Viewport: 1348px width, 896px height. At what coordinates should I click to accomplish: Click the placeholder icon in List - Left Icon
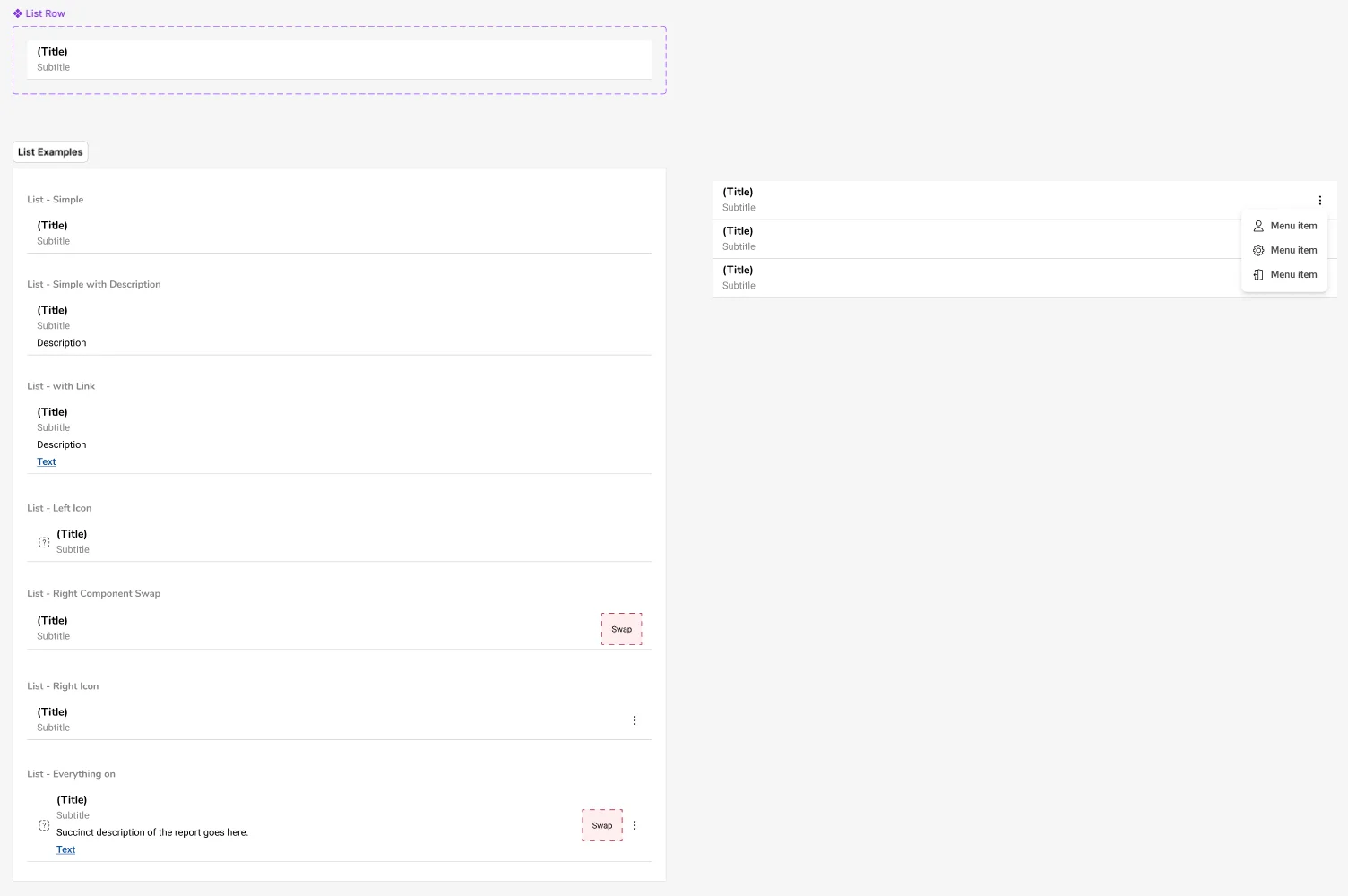[44, 542]
